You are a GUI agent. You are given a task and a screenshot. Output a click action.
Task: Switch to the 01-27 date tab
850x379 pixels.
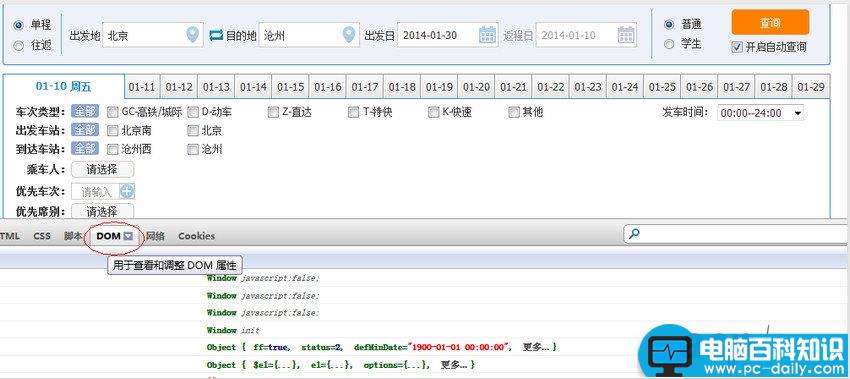point(737,87)
